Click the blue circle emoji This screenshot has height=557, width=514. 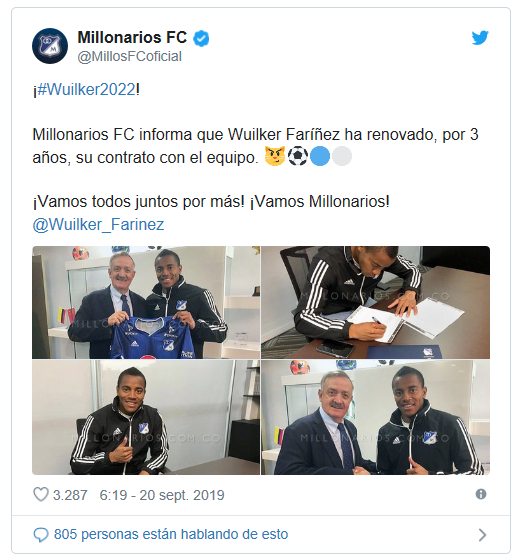point(320,156)
